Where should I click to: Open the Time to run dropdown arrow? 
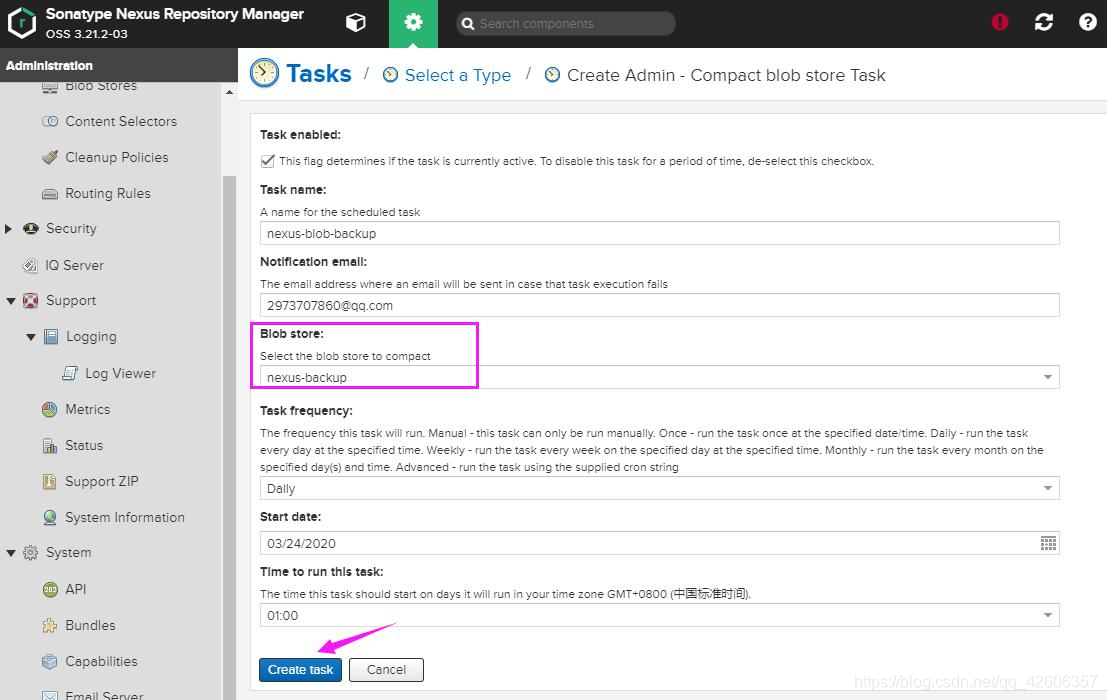point(1048,615)
